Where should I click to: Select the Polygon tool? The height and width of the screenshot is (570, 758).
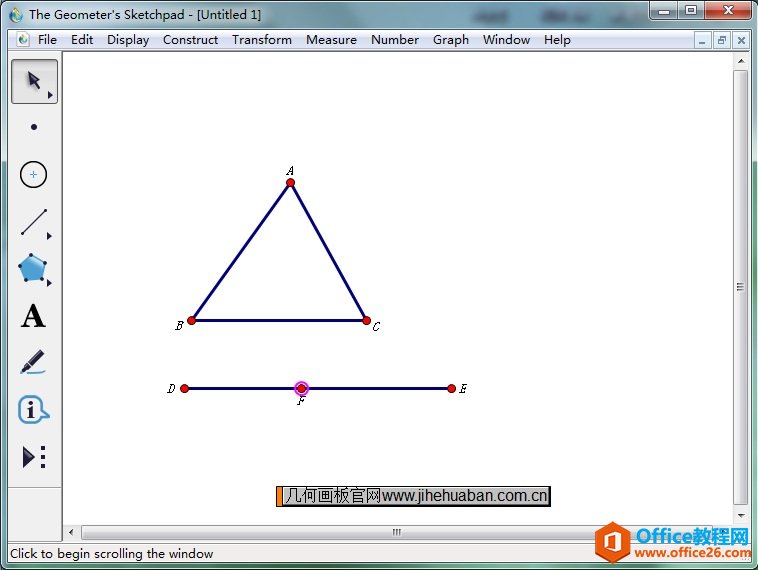coord(32,267)
